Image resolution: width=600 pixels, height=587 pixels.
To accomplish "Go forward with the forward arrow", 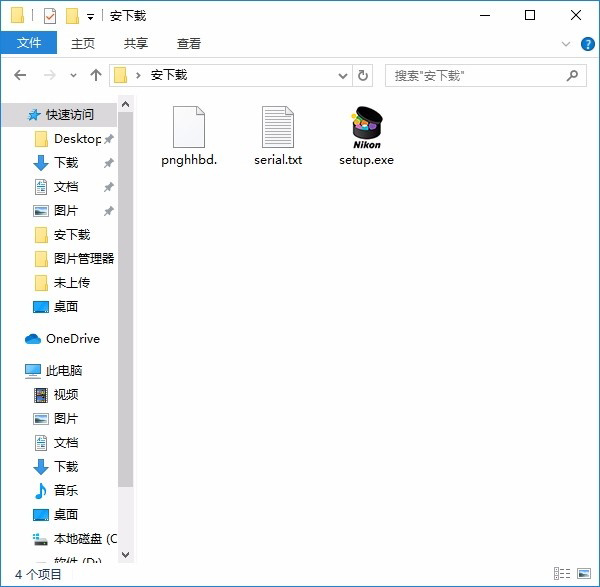I will [x=50, y=75].
